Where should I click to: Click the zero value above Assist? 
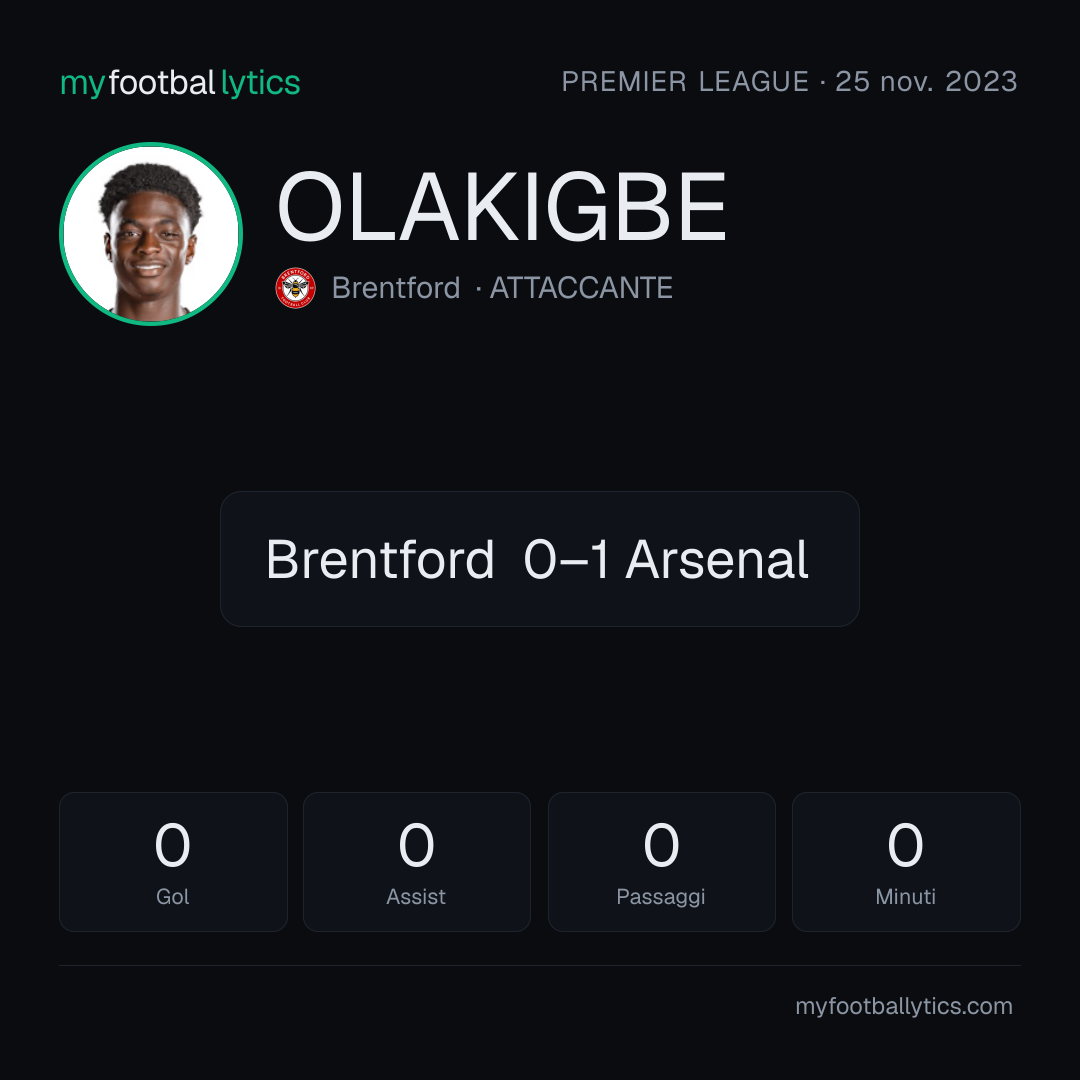click(x=416, y=845)
